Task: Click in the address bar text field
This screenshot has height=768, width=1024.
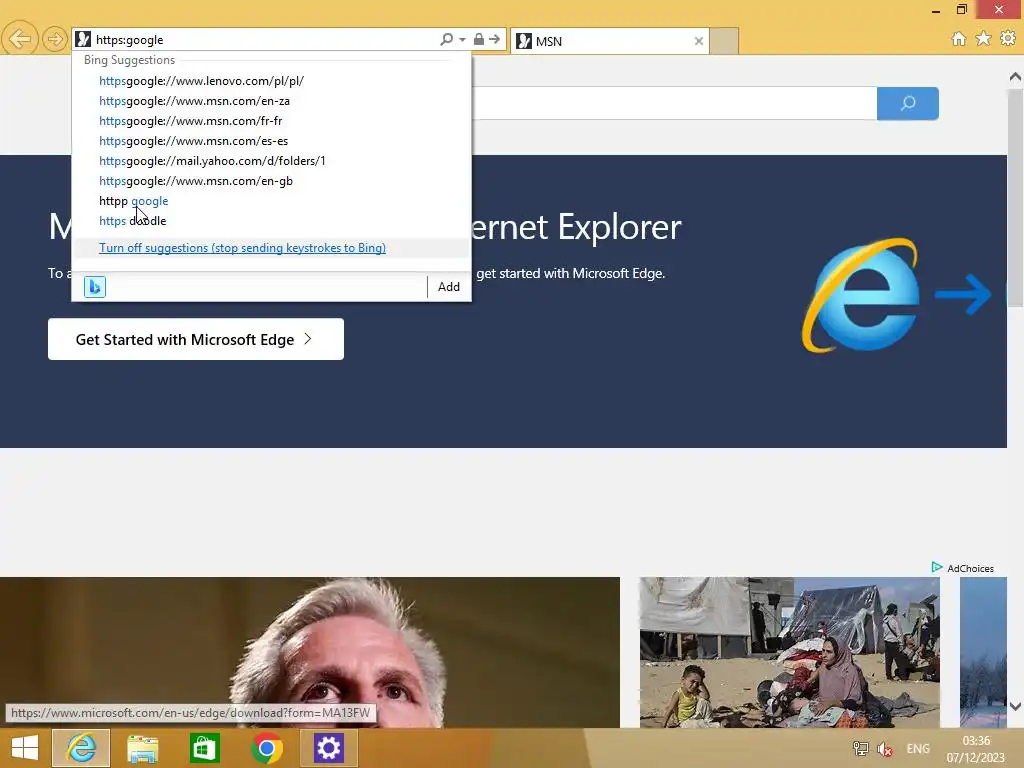Action: point(264,40)
